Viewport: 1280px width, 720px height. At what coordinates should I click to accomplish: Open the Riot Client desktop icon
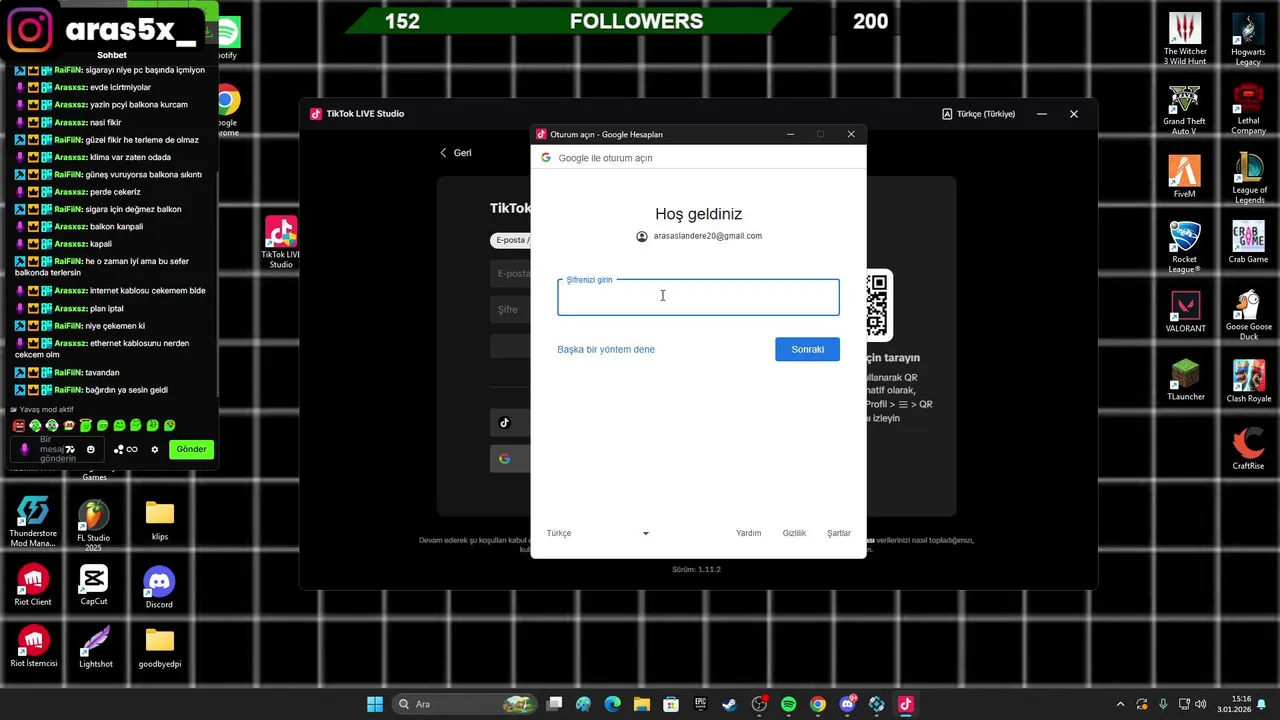(33, 586)
